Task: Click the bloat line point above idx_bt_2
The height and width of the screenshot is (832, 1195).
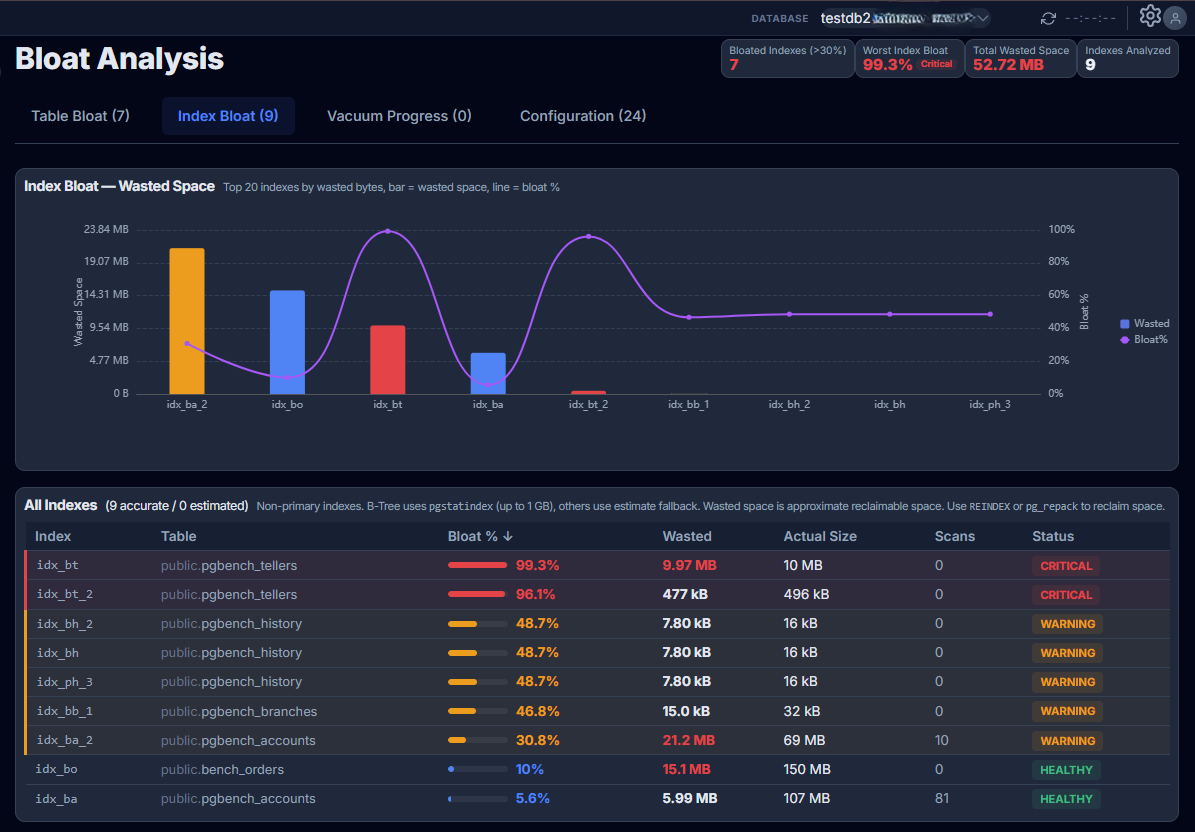Action: tap(588, 237)
